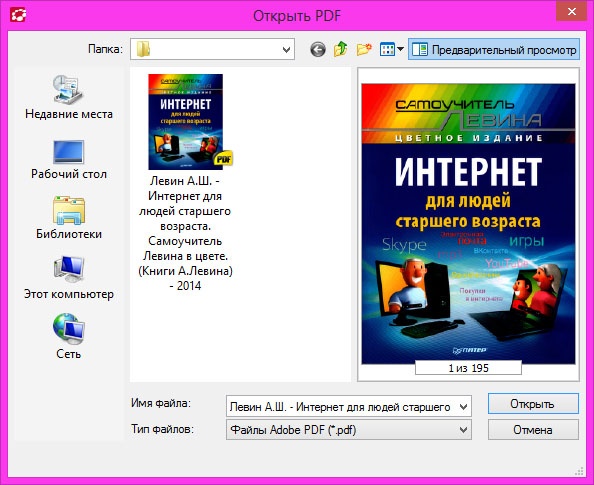Click the book cover preview image

click(468, 224)
